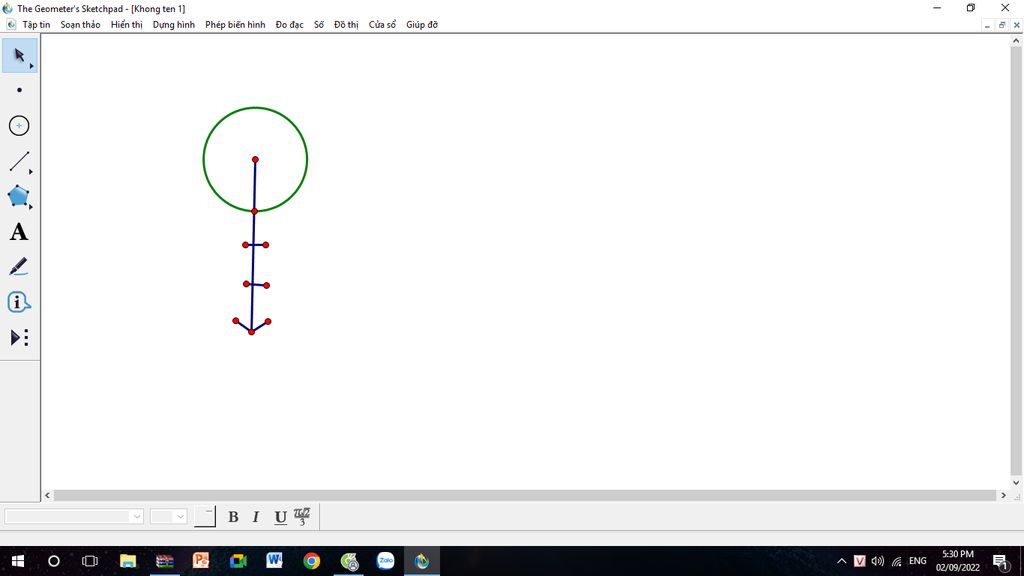Screen dimensions: 1024x576
Task: Open WinRAR from taskbar
Action: (x=165, y=561)
